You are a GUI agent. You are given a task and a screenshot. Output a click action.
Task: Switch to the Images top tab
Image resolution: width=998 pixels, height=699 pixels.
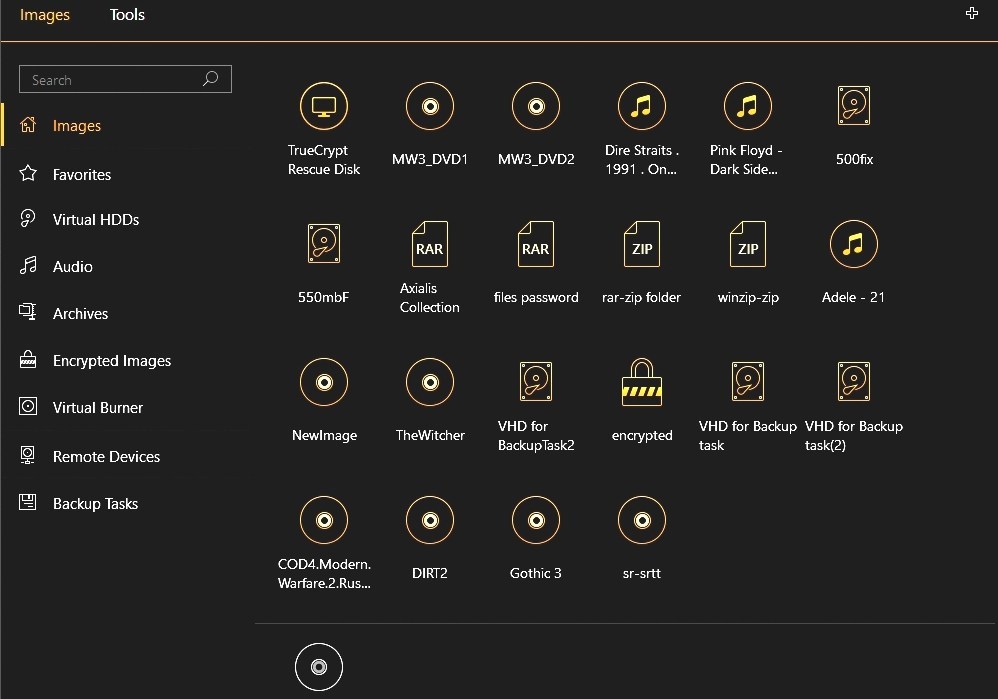coord(45,15)
